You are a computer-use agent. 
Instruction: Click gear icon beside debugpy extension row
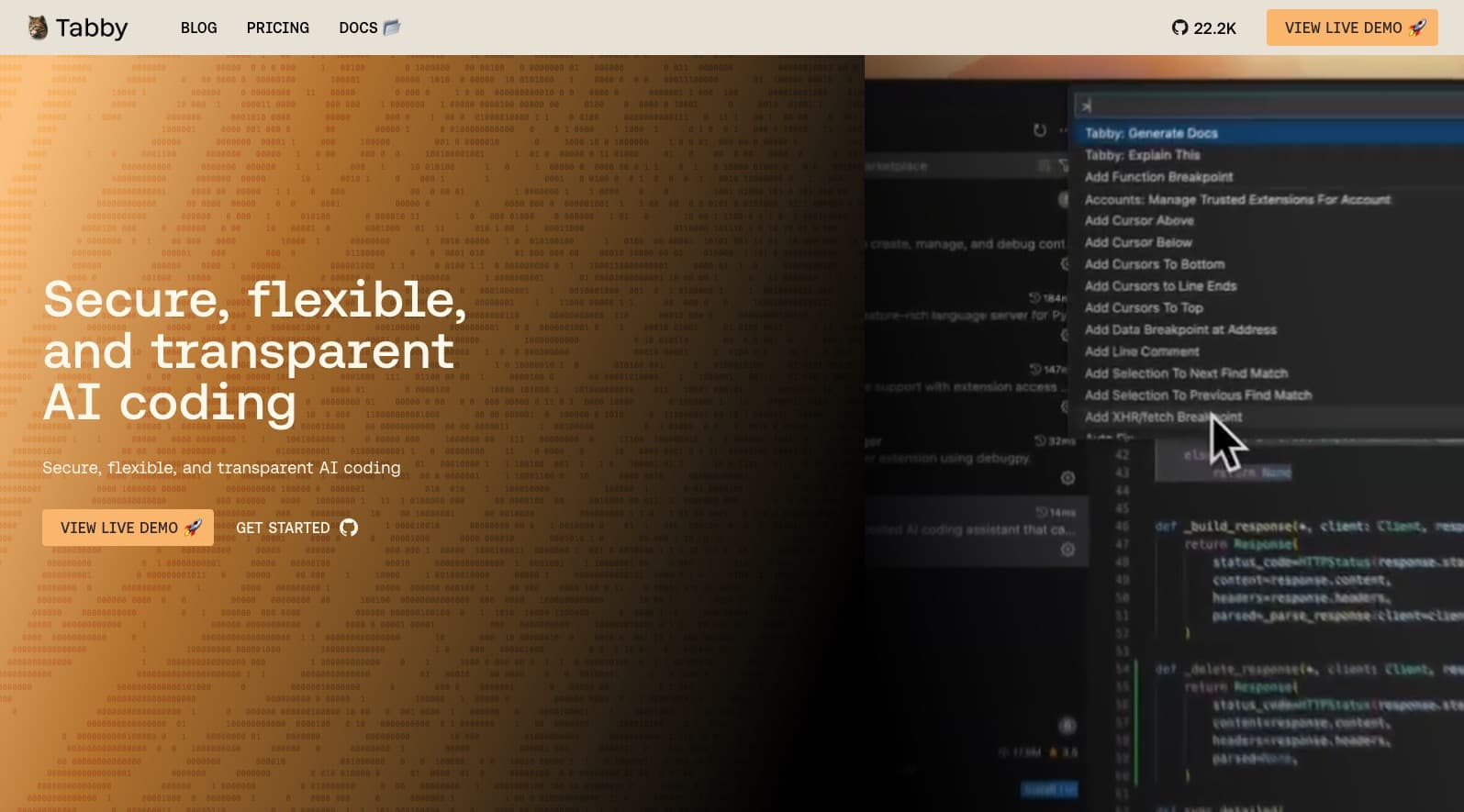1067,478
